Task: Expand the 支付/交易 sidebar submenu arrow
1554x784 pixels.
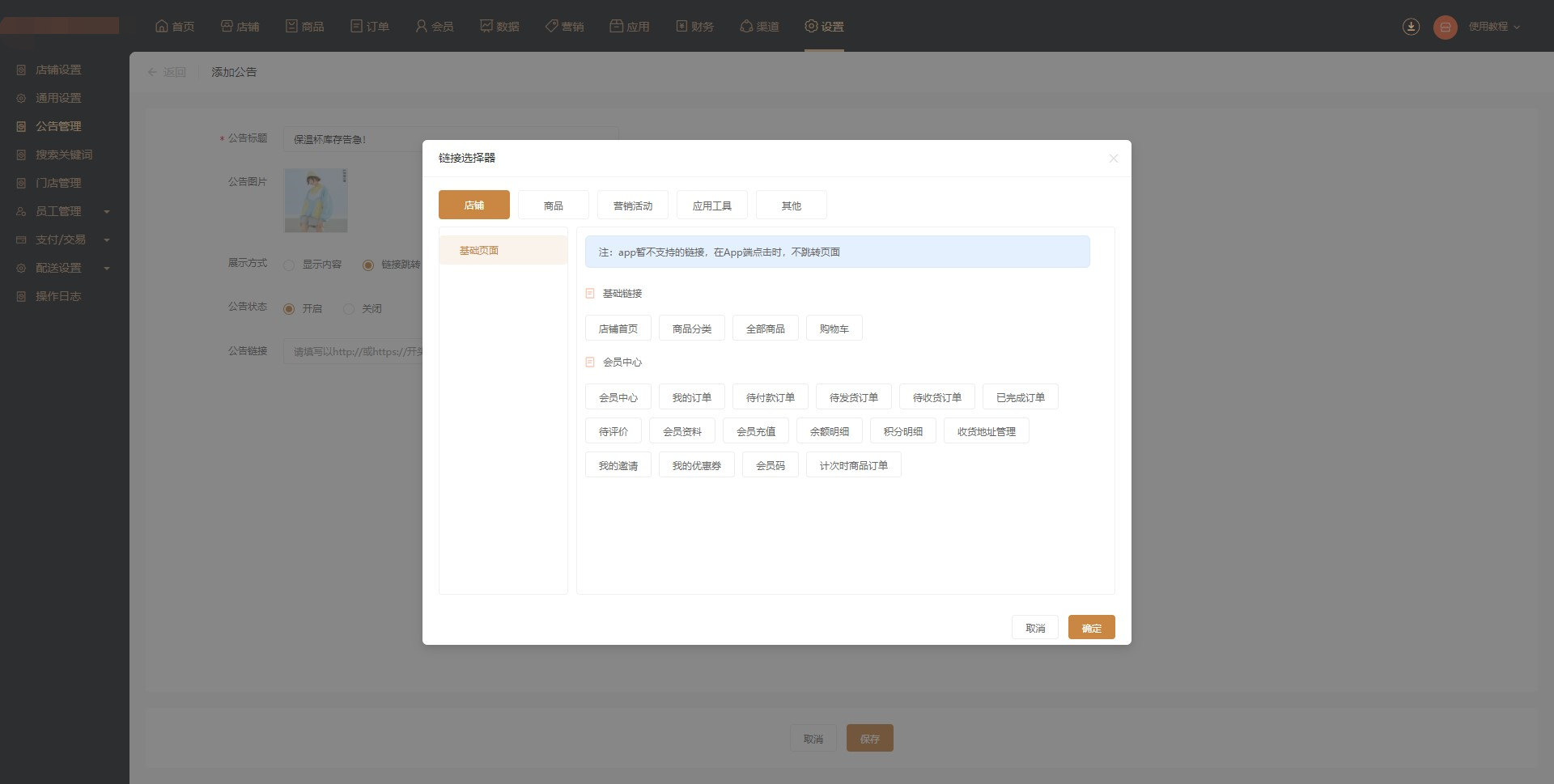Action: click(107, 240)
